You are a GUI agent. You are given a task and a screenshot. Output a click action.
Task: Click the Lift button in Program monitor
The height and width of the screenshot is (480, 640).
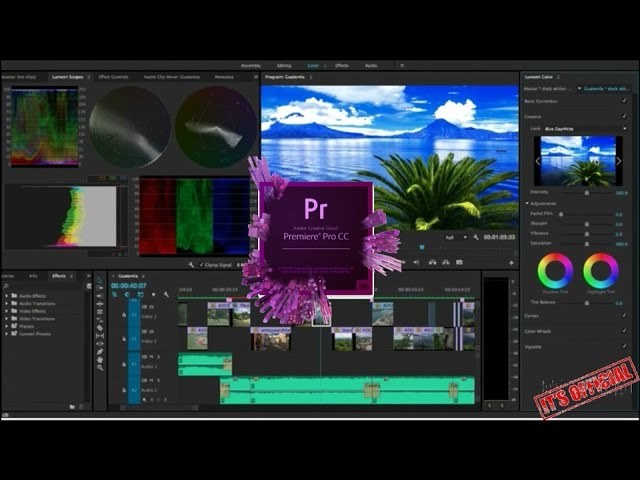(432, 262)
